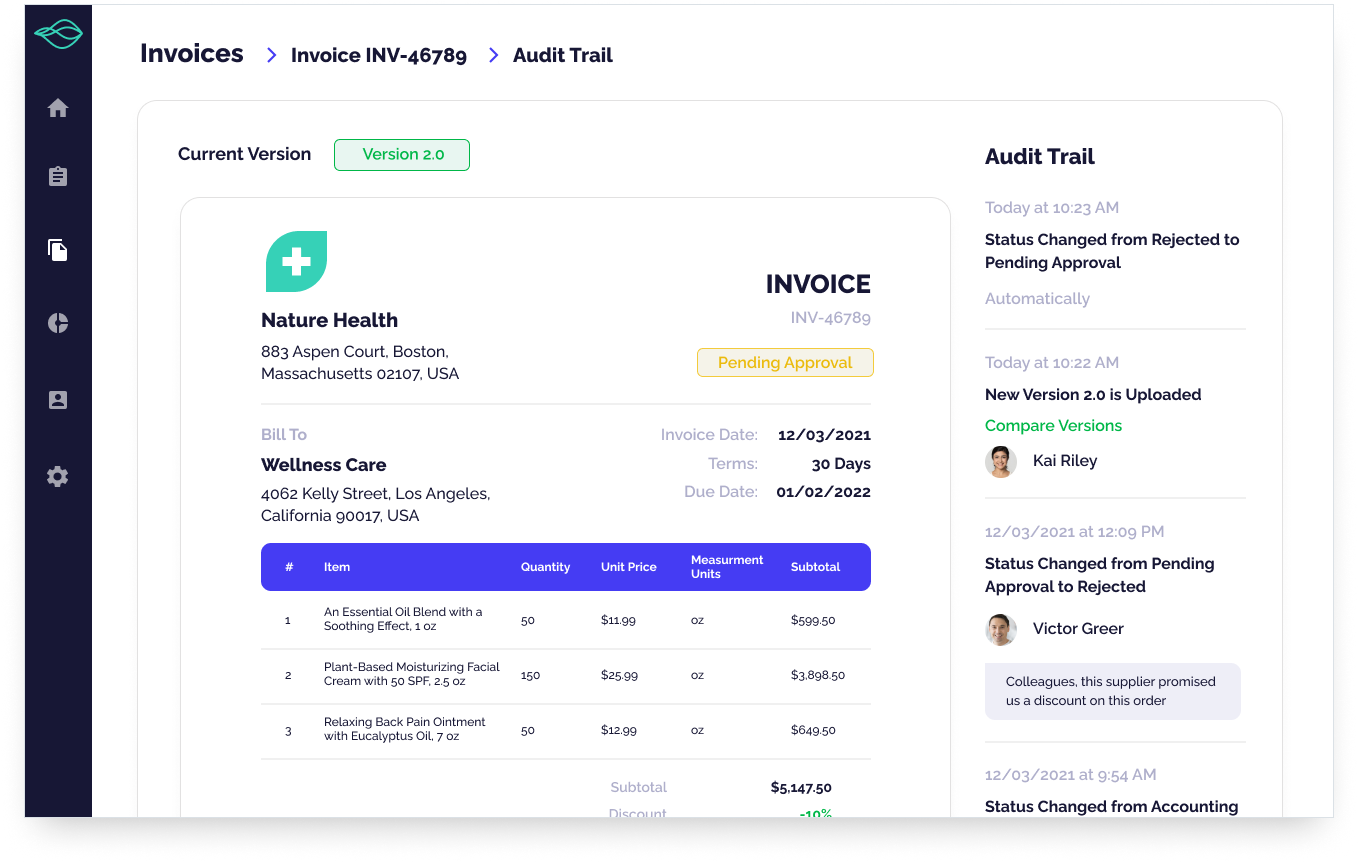Click the leaf logo in the sidebar
Screen dimensions: 1358x862
pyautogui.click(x=58, y=35)
